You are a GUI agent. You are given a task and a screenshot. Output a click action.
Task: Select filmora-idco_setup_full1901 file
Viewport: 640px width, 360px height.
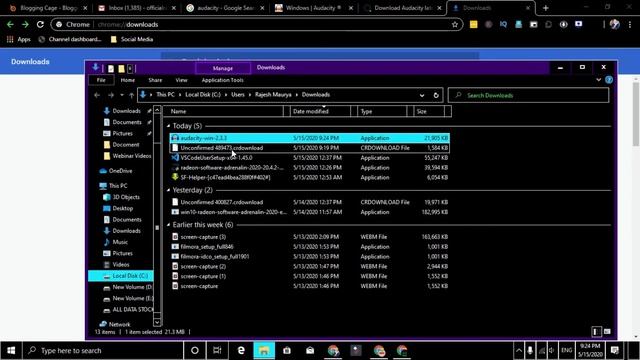click(309, 256)
